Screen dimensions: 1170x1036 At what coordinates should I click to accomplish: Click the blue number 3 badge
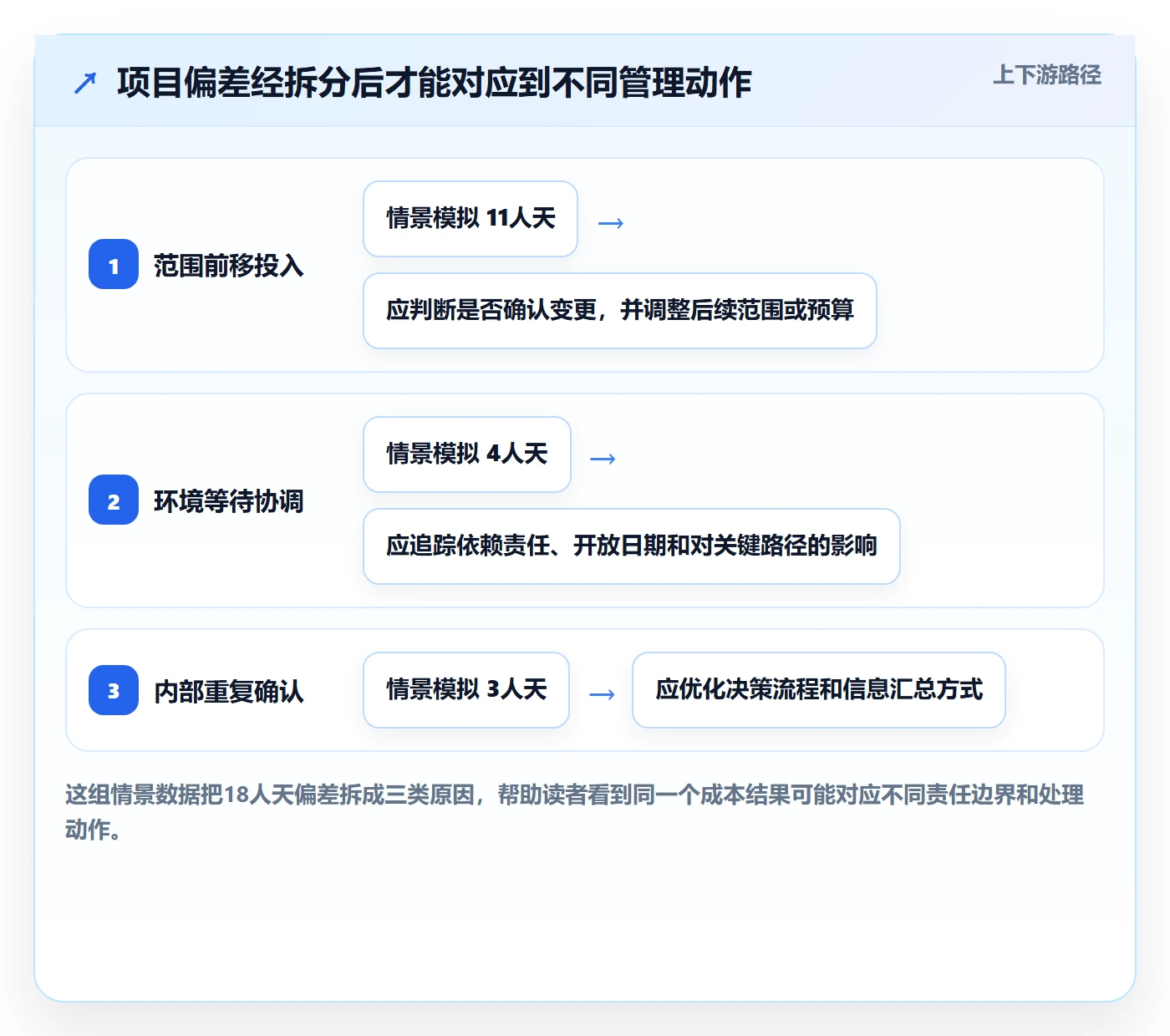tap(114, 690)
